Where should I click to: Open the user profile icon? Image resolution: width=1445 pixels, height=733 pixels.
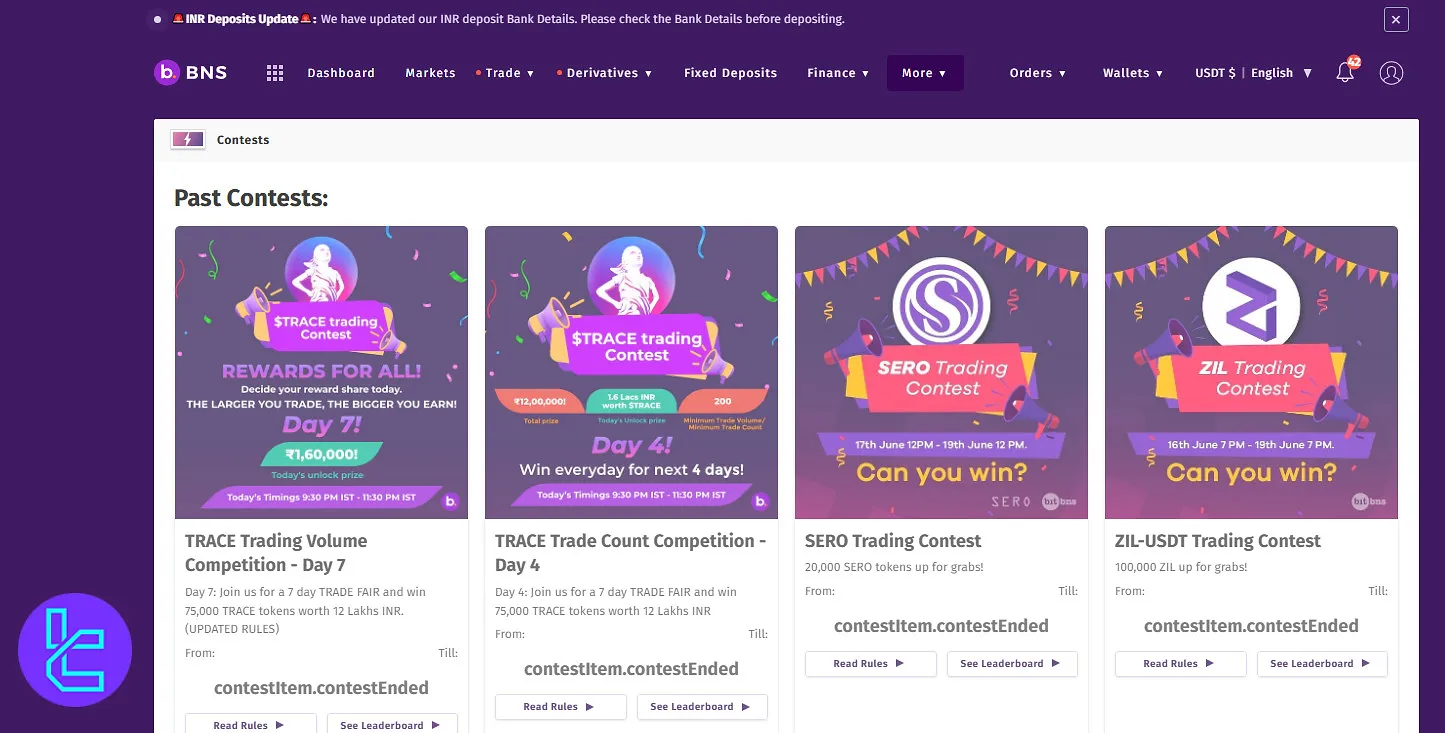point(1391,72)
